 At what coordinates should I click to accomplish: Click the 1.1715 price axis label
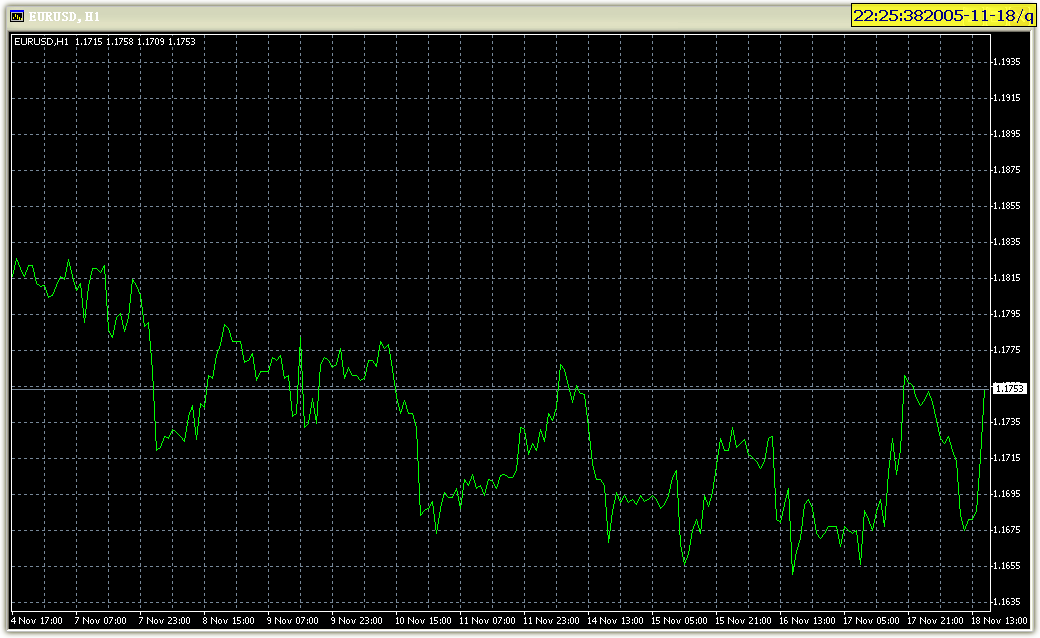(1007, 458)
